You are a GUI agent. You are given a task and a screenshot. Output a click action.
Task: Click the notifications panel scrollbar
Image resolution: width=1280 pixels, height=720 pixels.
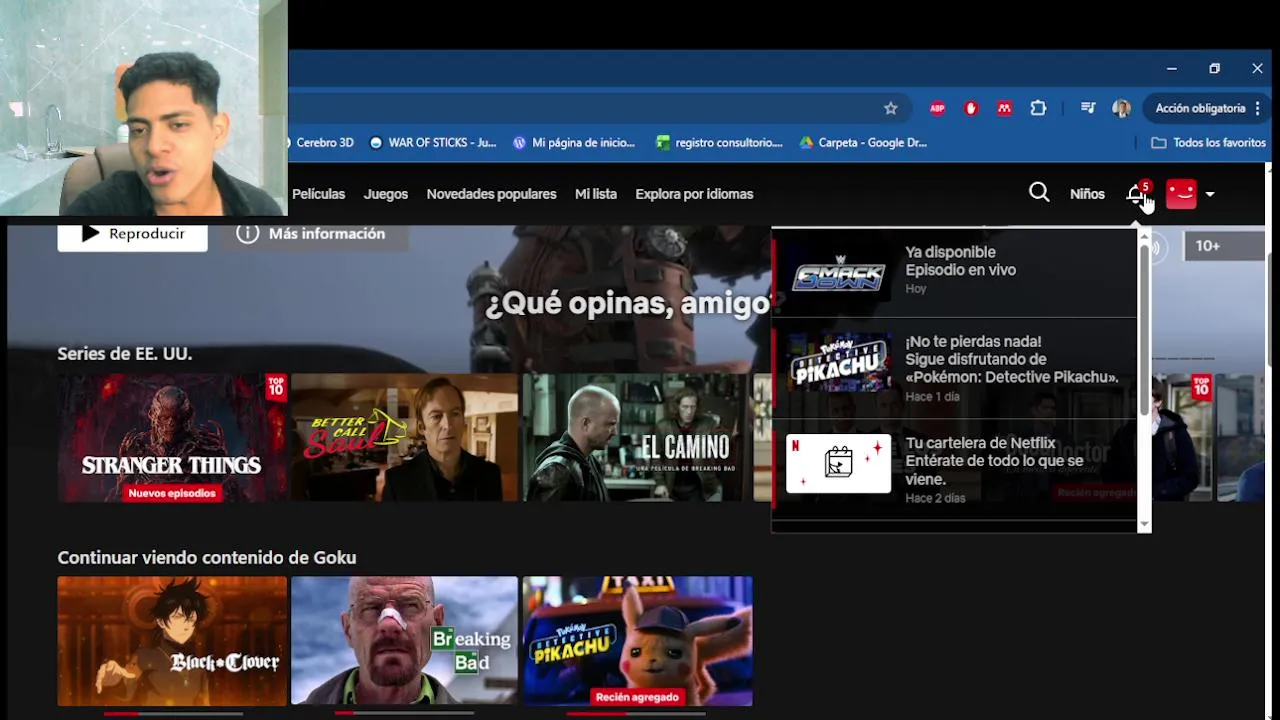1145,330
